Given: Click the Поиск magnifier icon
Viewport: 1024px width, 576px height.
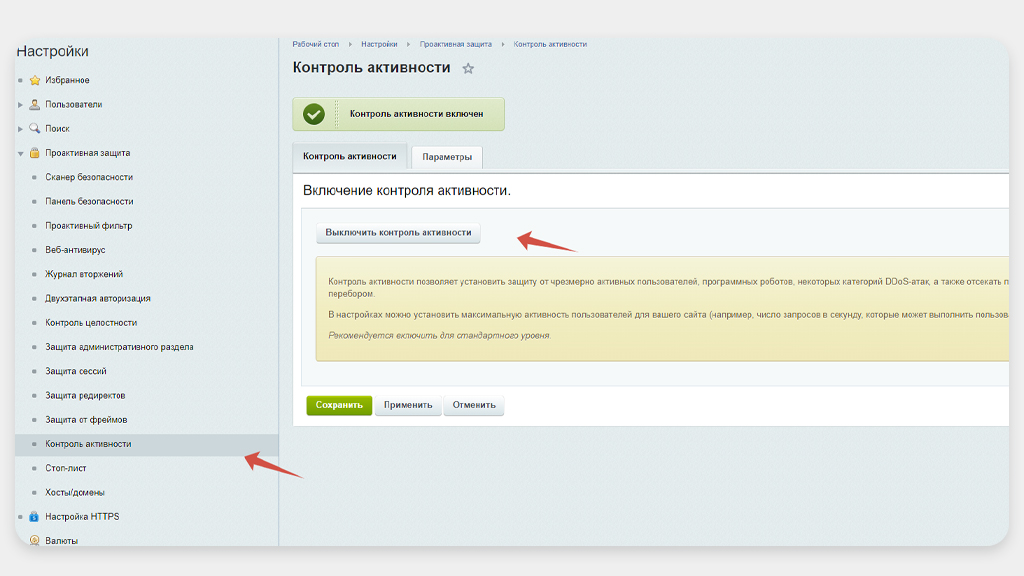Looking at the screenshot, I should [35, 128].
